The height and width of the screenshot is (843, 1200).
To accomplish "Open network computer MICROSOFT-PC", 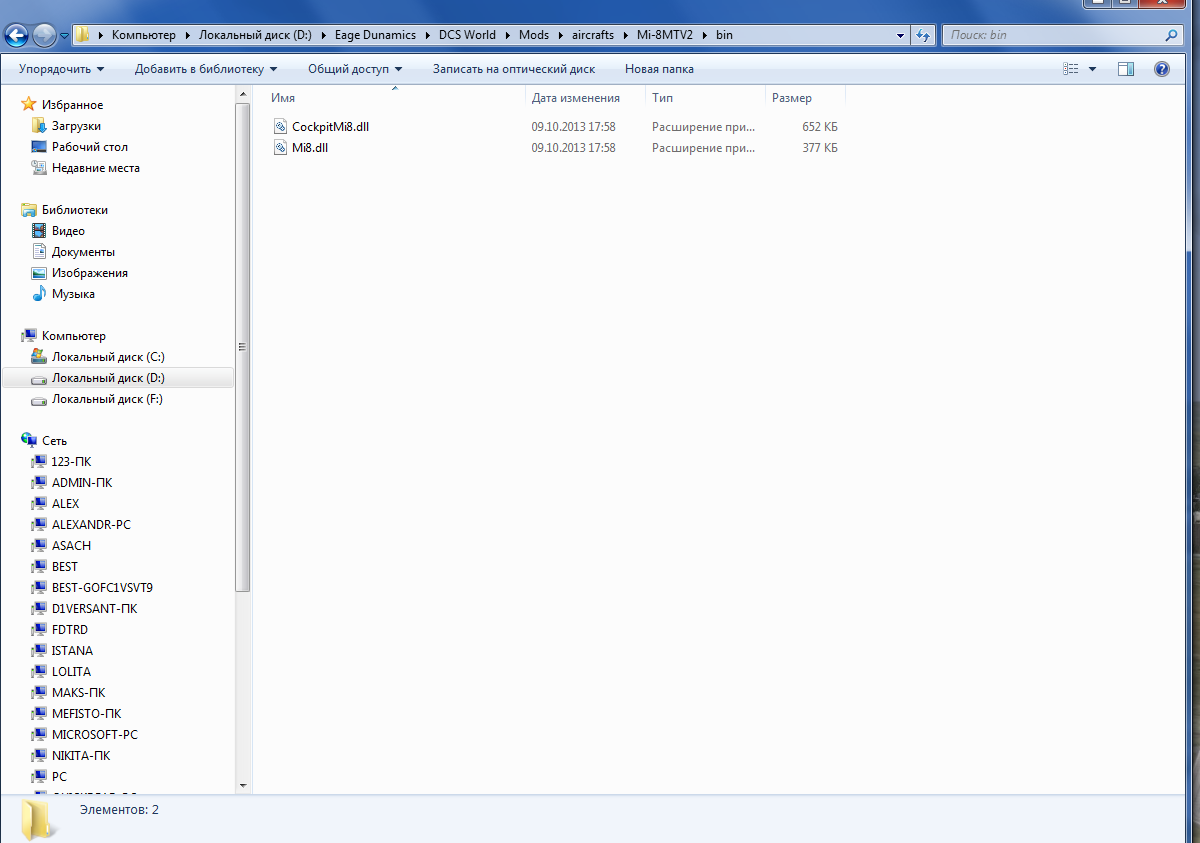I will pos(95,735).
